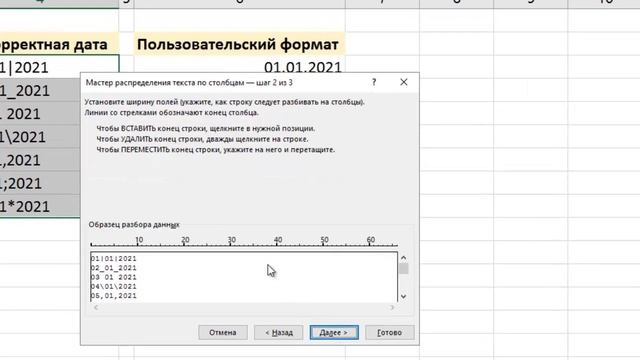This screenshot has width=640, height=360.
Task: Select the spreadsheet cell ending in *2021
Action: tap(40, 206)
